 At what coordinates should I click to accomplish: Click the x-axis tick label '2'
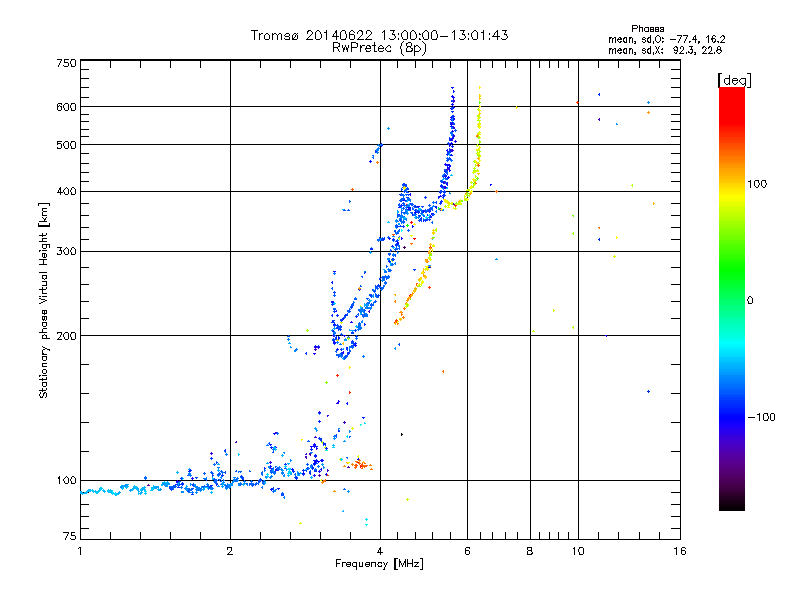tap(230, 551)
